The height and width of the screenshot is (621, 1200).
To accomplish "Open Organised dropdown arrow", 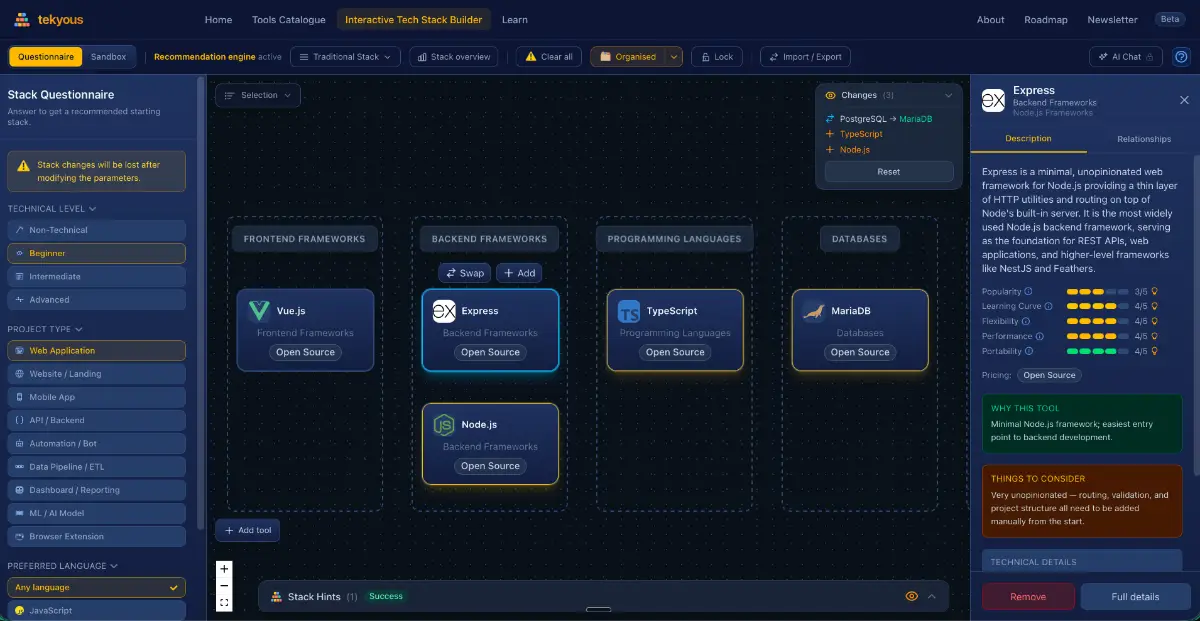I will click(x=674, y=57).
